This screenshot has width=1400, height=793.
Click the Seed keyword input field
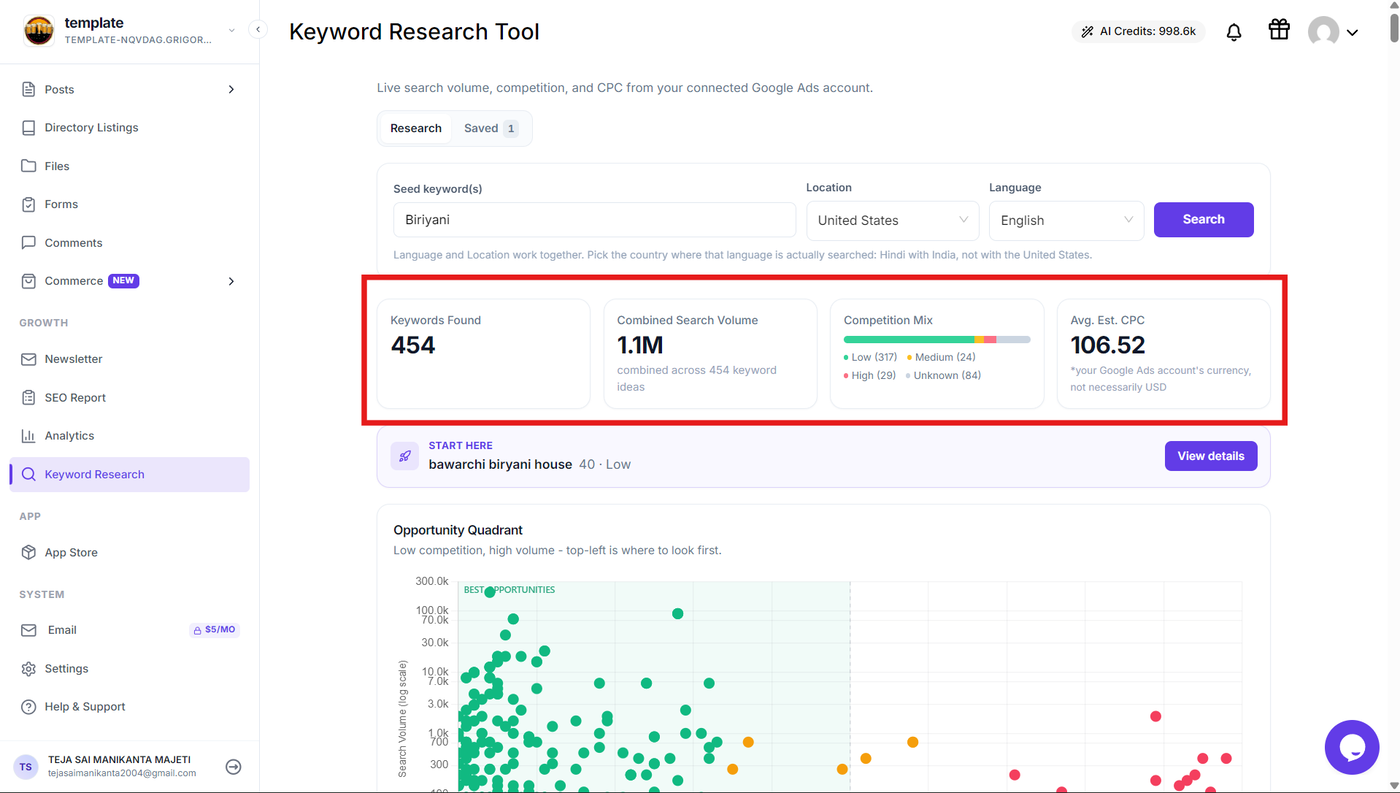594,220
